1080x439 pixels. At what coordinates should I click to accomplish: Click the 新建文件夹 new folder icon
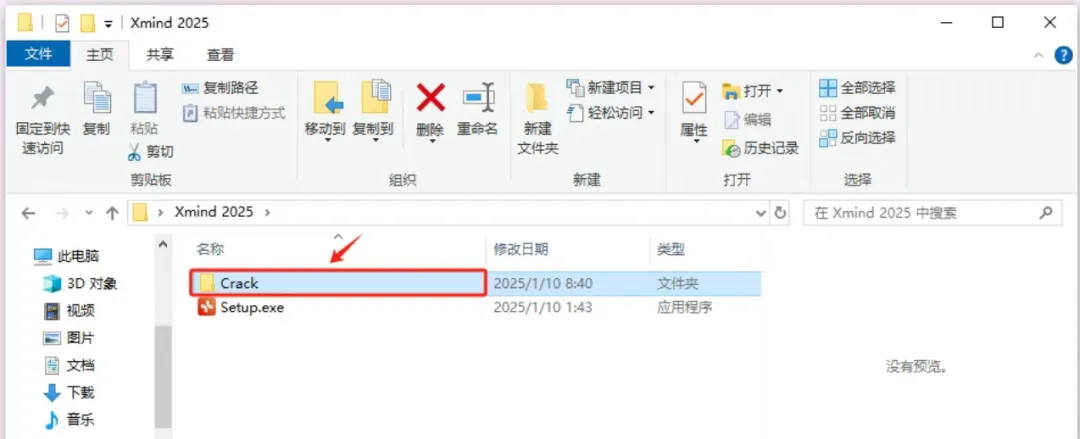(537, 99)
